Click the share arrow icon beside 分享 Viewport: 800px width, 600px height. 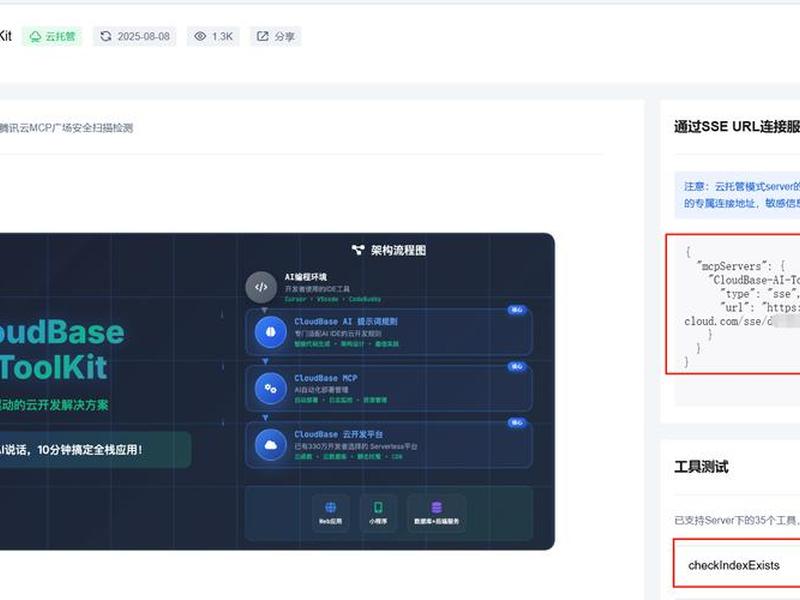coord(263,36)
